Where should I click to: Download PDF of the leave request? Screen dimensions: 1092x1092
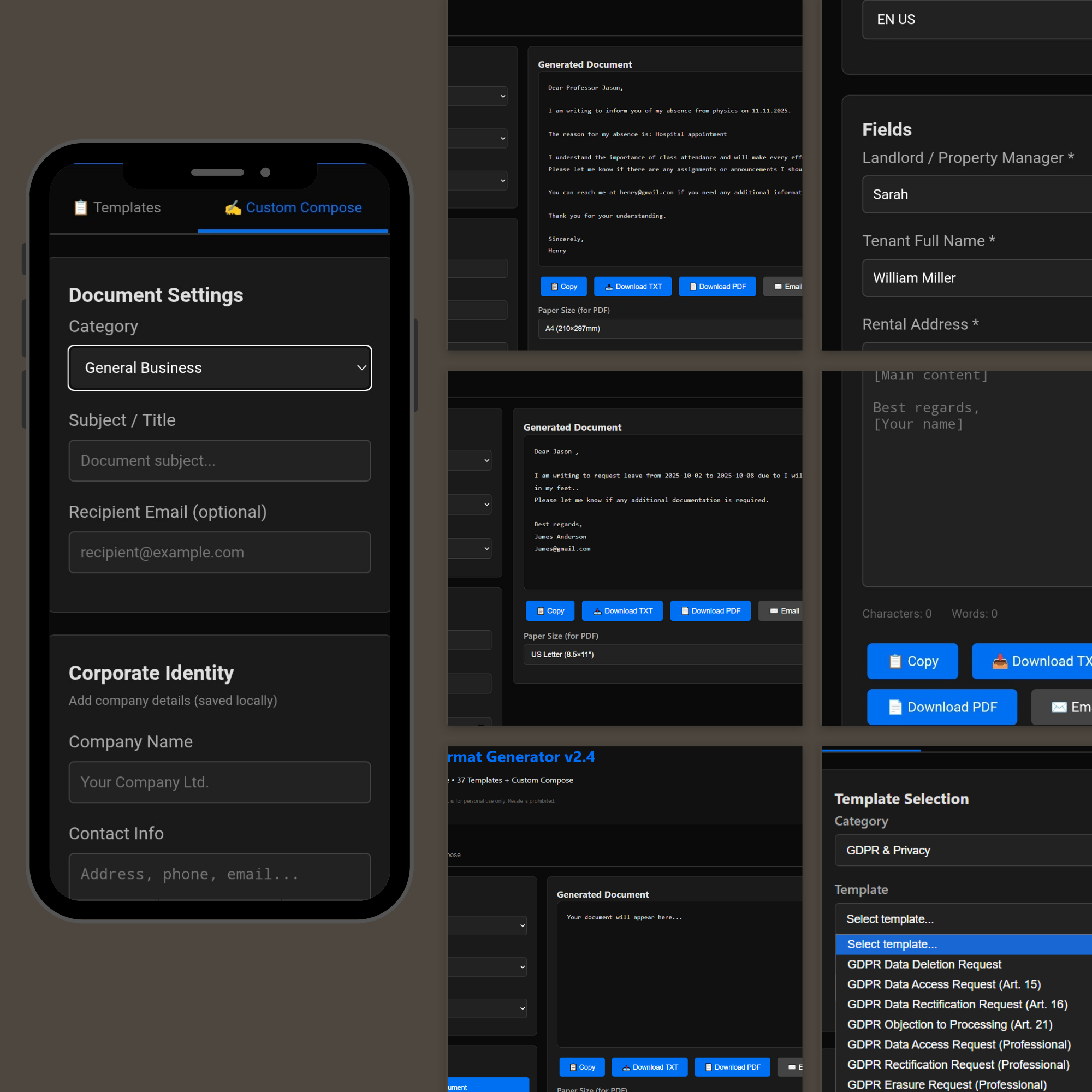coord(710,611)
